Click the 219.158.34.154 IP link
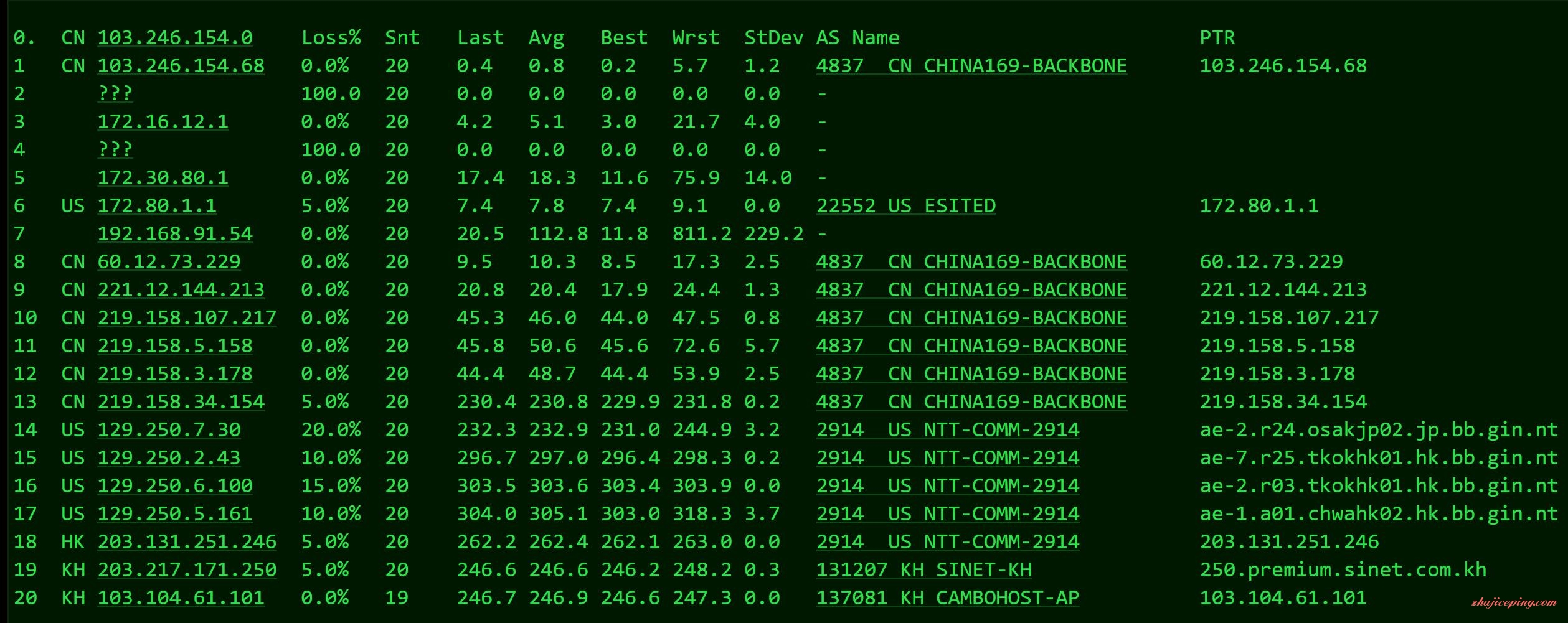 [181, 402]
